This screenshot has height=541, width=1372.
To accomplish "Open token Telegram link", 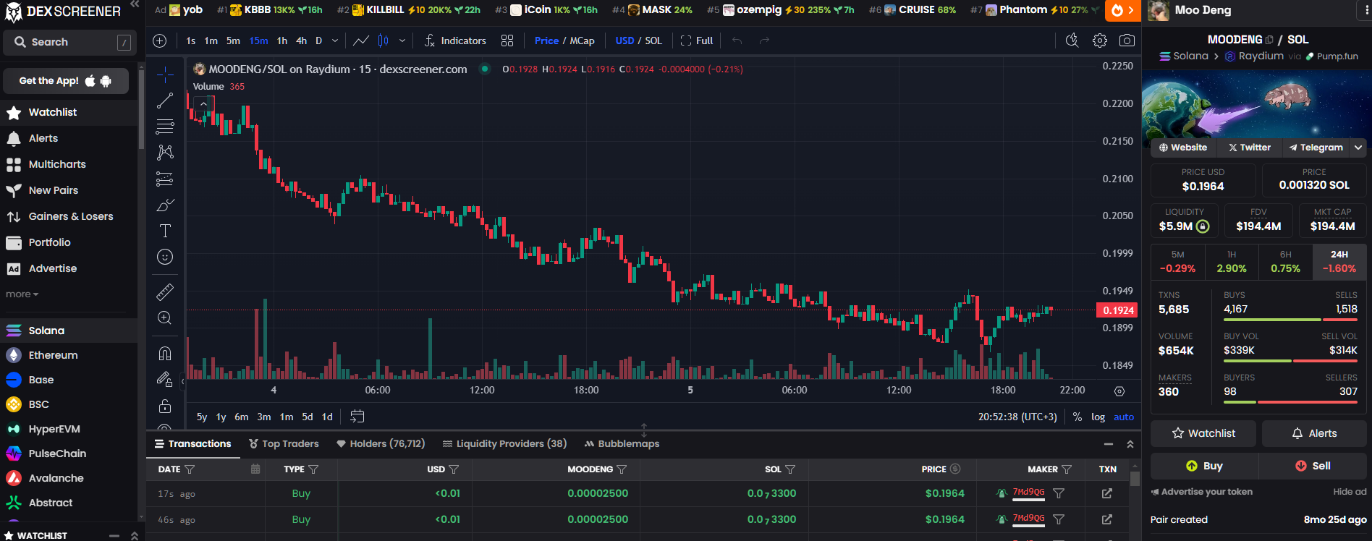I will 1315,147.
